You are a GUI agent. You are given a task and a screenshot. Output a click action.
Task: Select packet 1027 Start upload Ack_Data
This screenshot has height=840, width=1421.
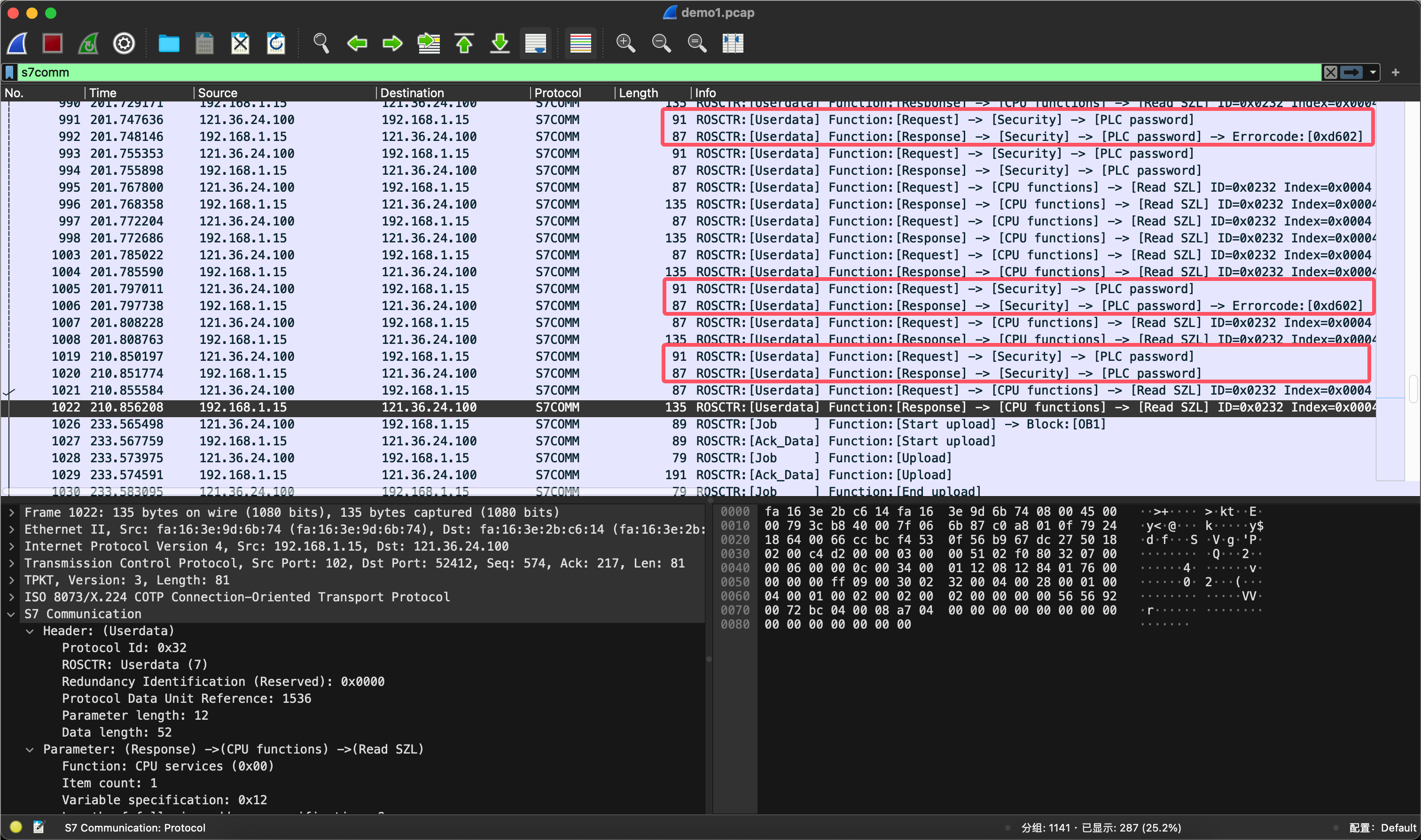(688, 442)
